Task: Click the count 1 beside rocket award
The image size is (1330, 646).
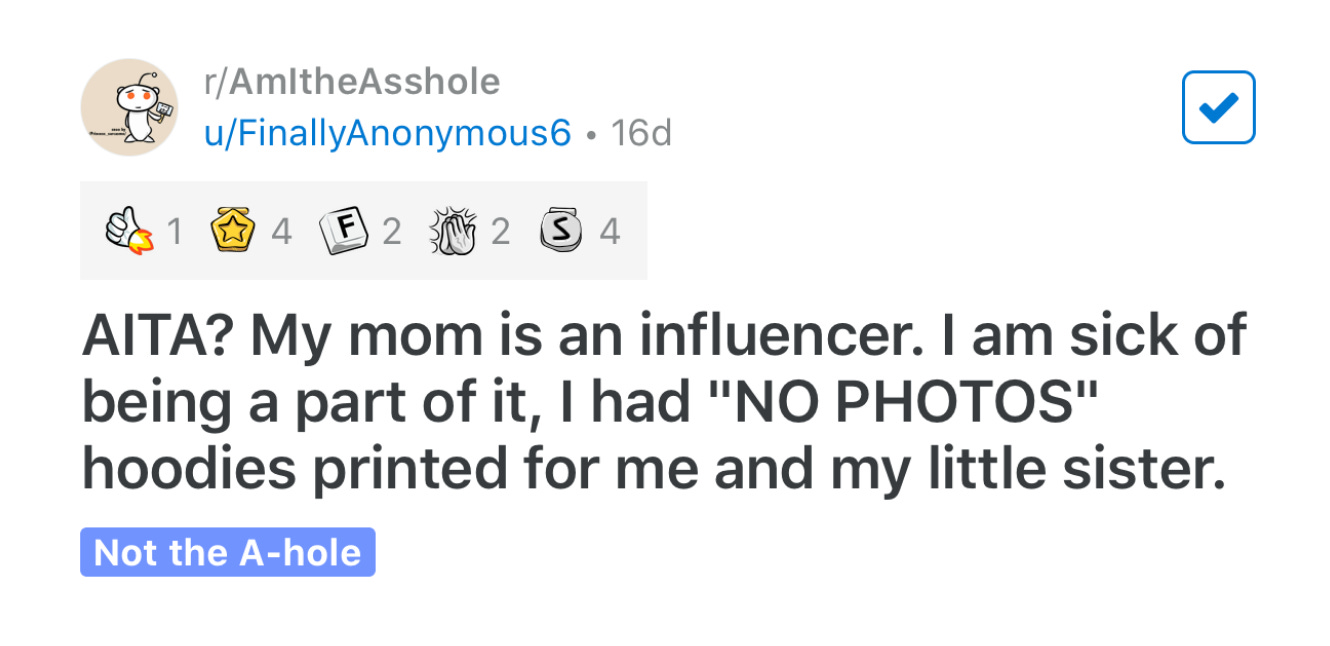Action: (x=175, y=232)
